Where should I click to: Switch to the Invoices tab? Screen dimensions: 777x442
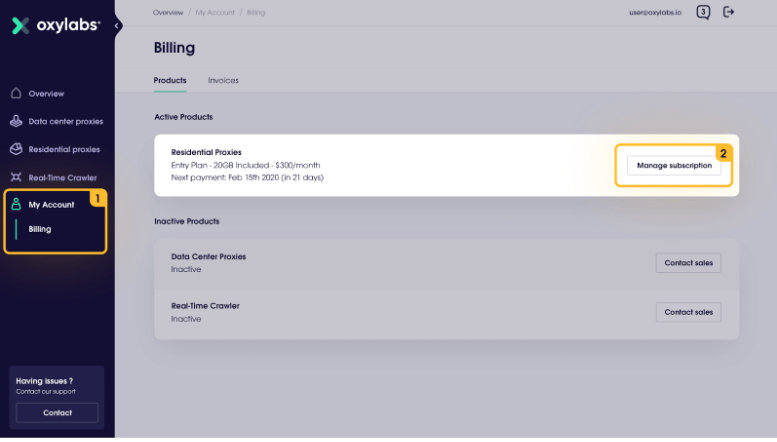[x=223, y=80]
